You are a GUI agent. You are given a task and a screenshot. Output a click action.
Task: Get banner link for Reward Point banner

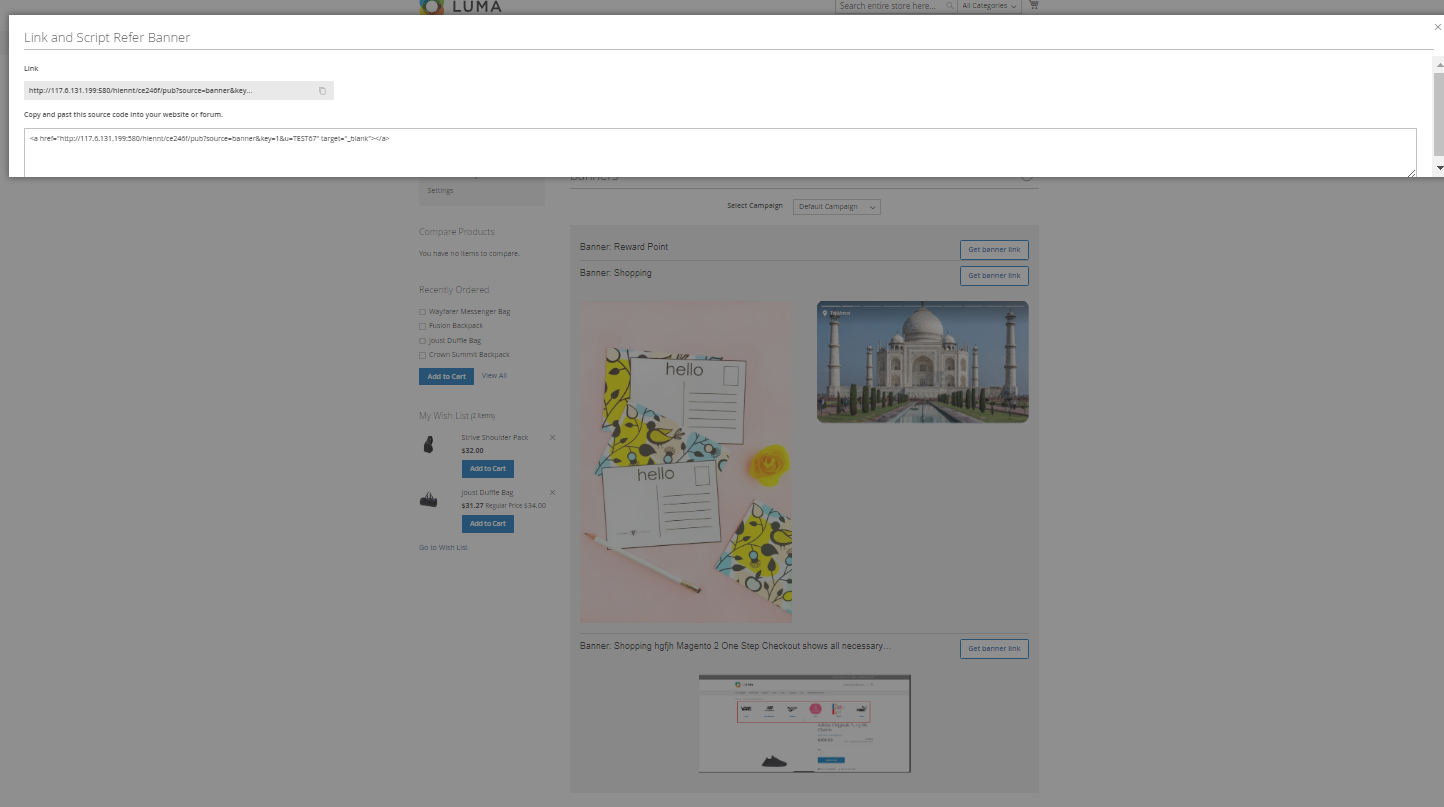pyautogui.click(x=993, y=249)
